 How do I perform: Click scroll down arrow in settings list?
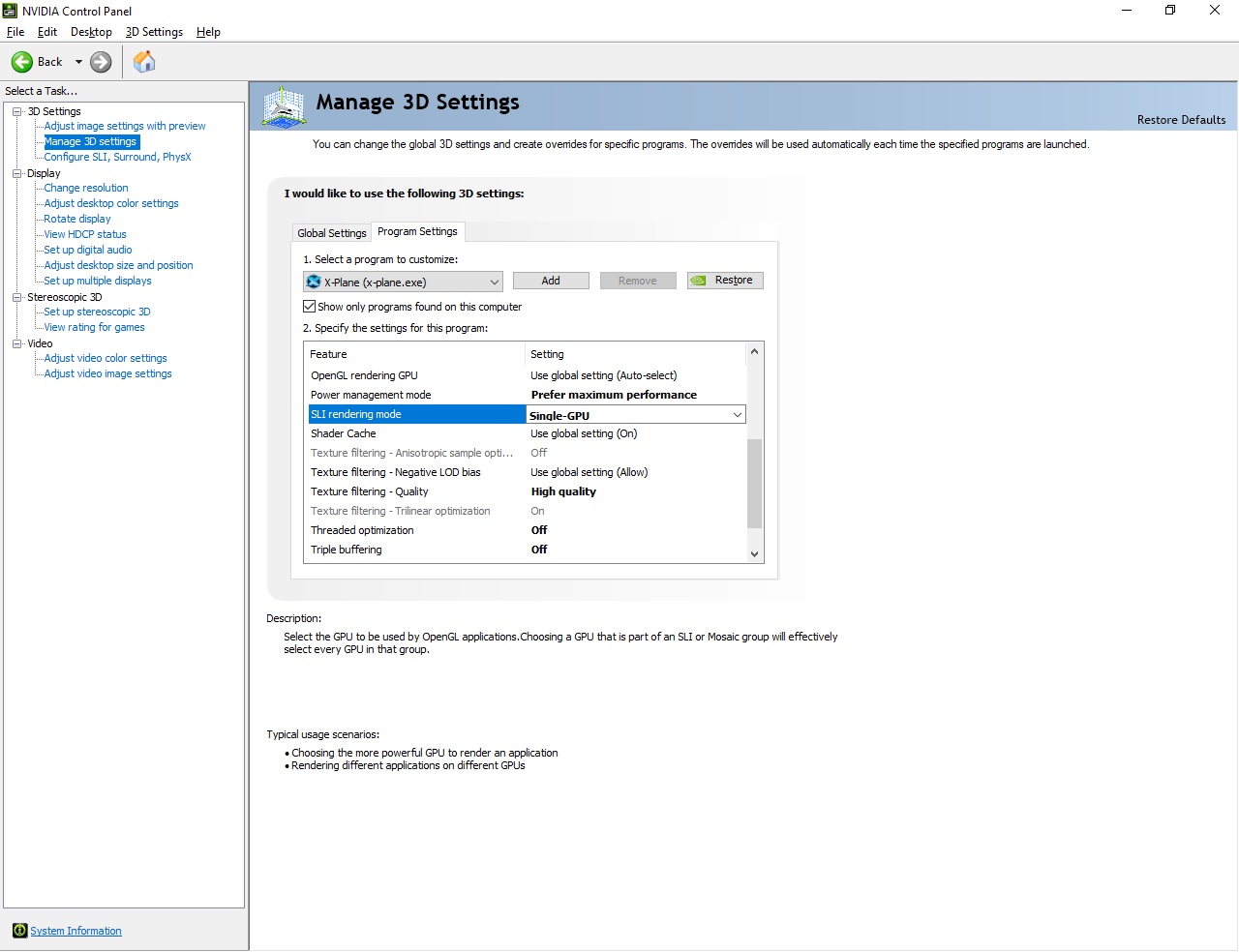pos(754,554)
